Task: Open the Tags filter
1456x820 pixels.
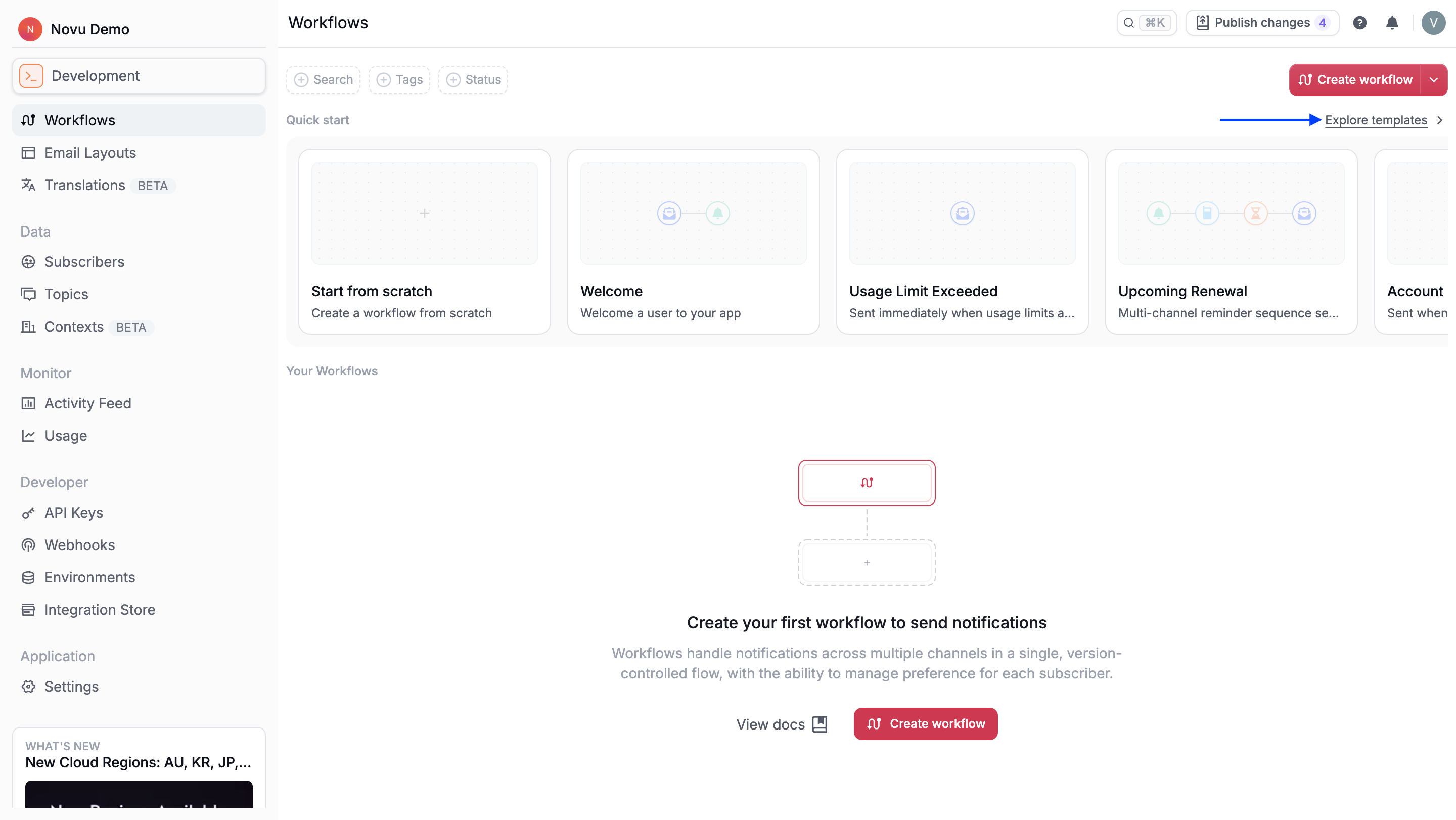Action: coord(399,80)
